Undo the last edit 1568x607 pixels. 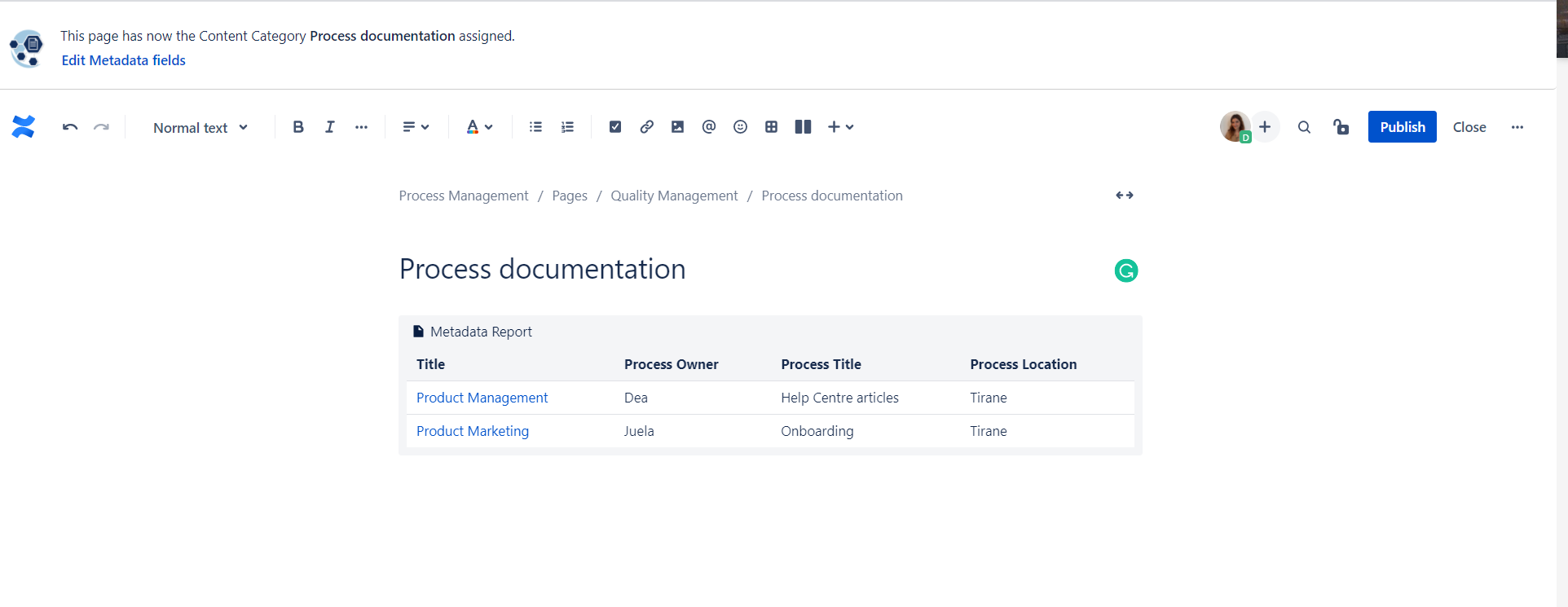[x=70, y=127]
